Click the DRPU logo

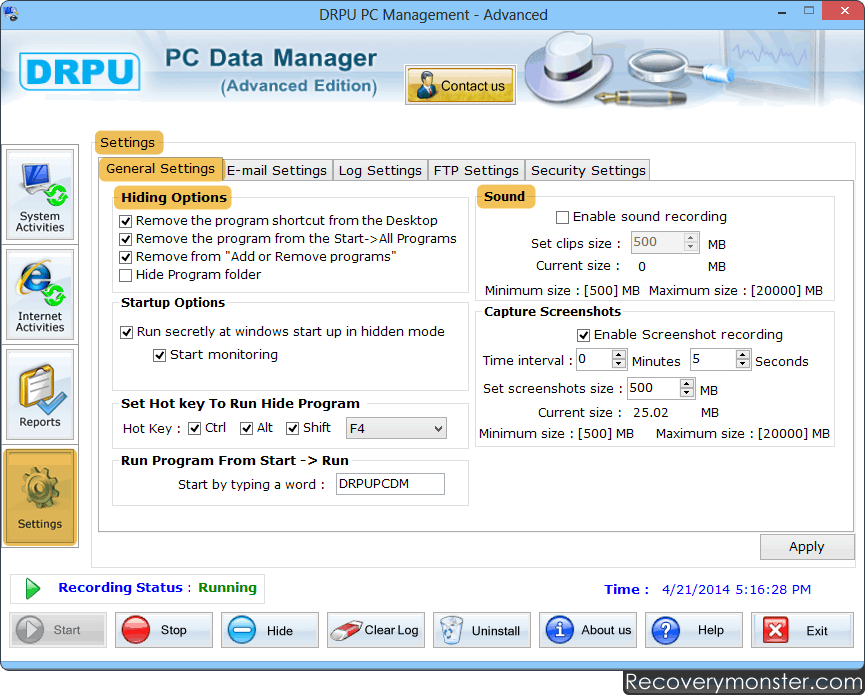79,71
